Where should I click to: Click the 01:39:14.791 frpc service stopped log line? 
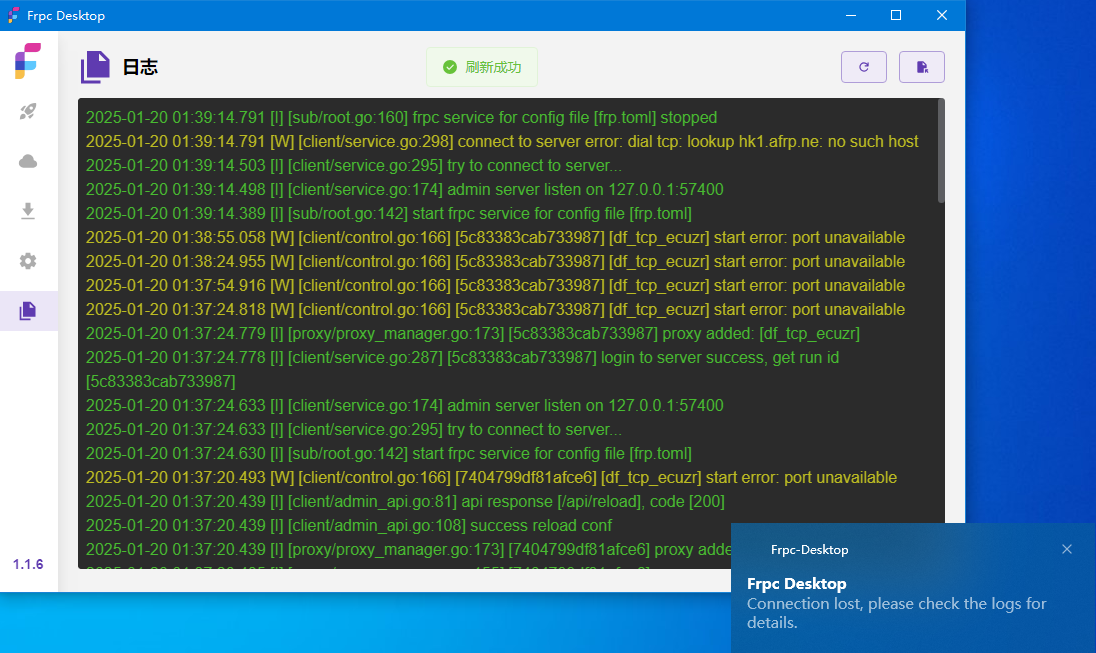click(x=401, y=117)
